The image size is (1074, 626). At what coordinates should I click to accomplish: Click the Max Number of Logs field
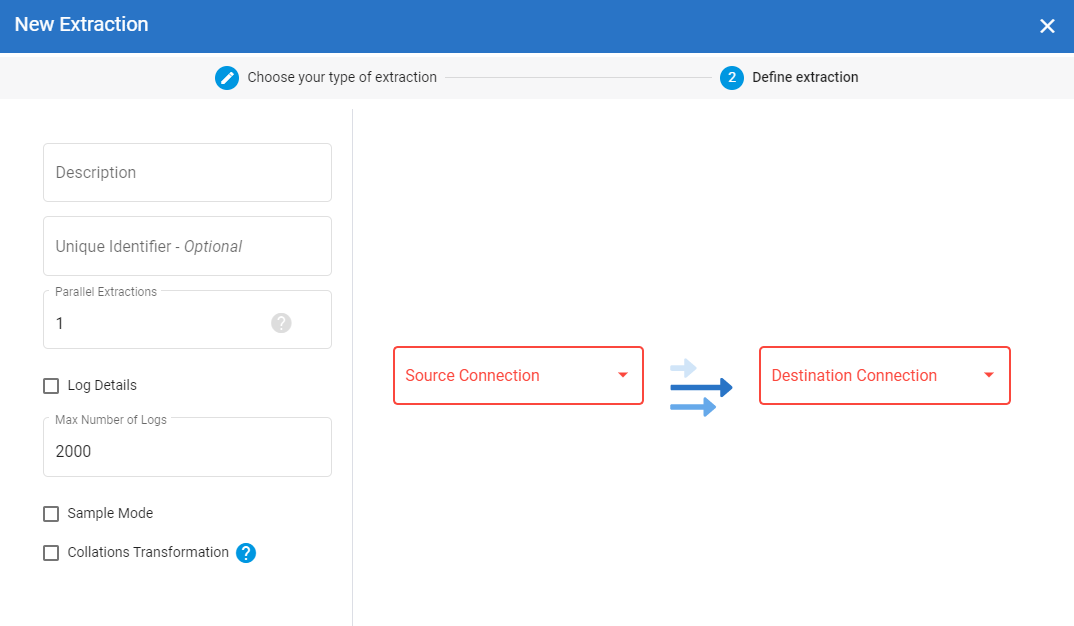coord(187,452)
